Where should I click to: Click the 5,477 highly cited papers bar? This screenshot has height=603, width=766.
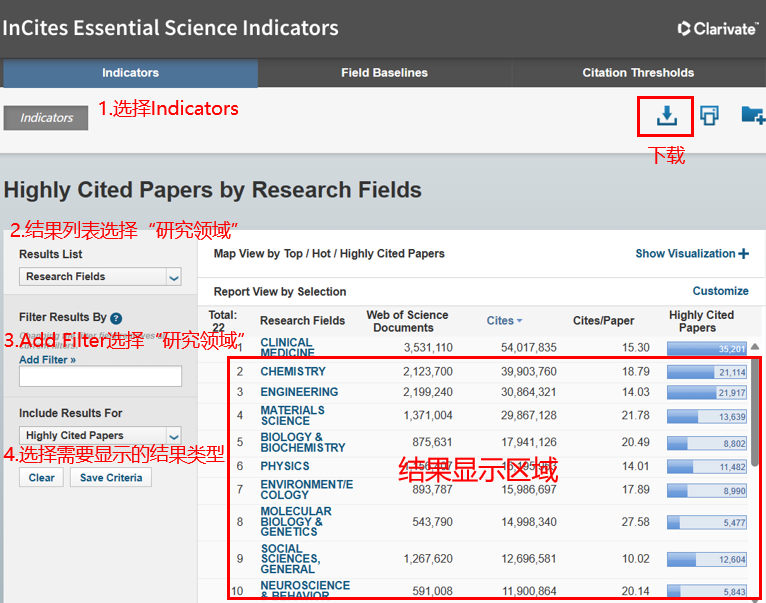706,522
